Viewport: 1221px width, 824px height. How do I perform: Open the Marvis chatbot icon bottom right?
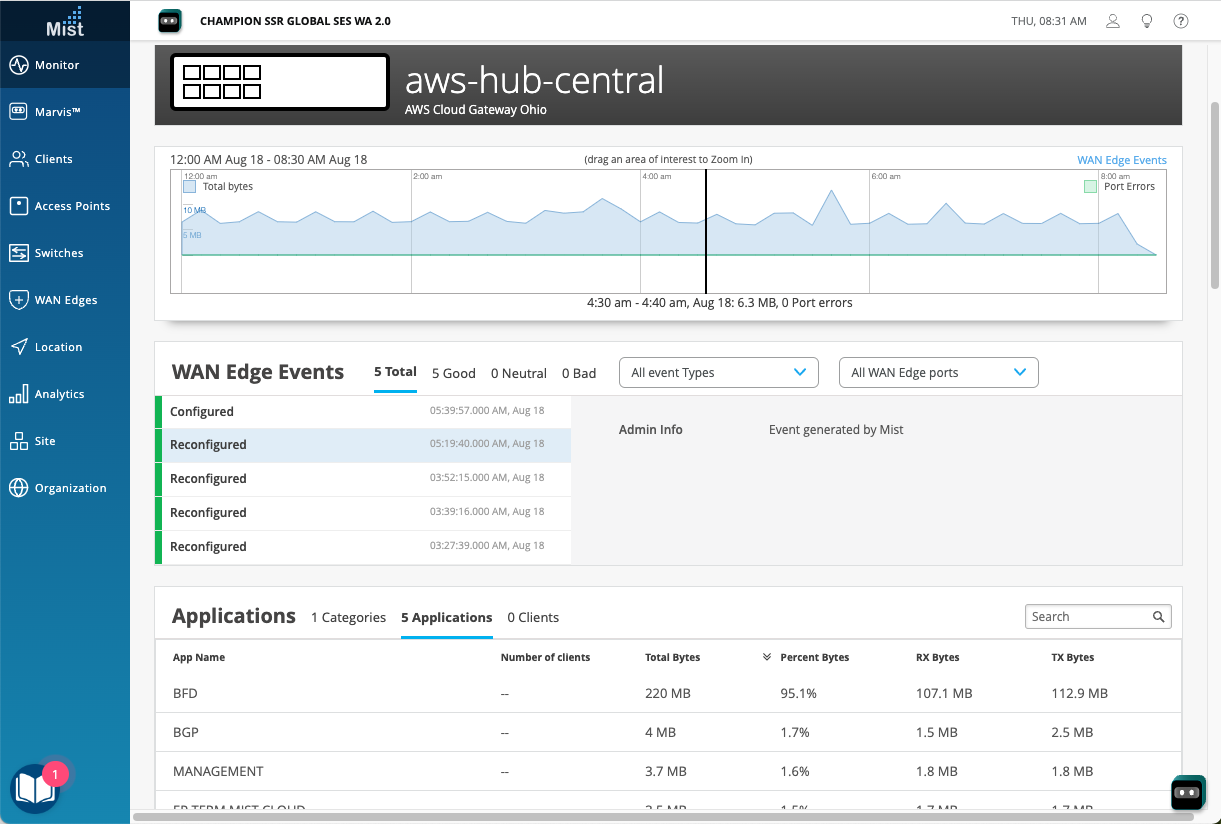1187,792
